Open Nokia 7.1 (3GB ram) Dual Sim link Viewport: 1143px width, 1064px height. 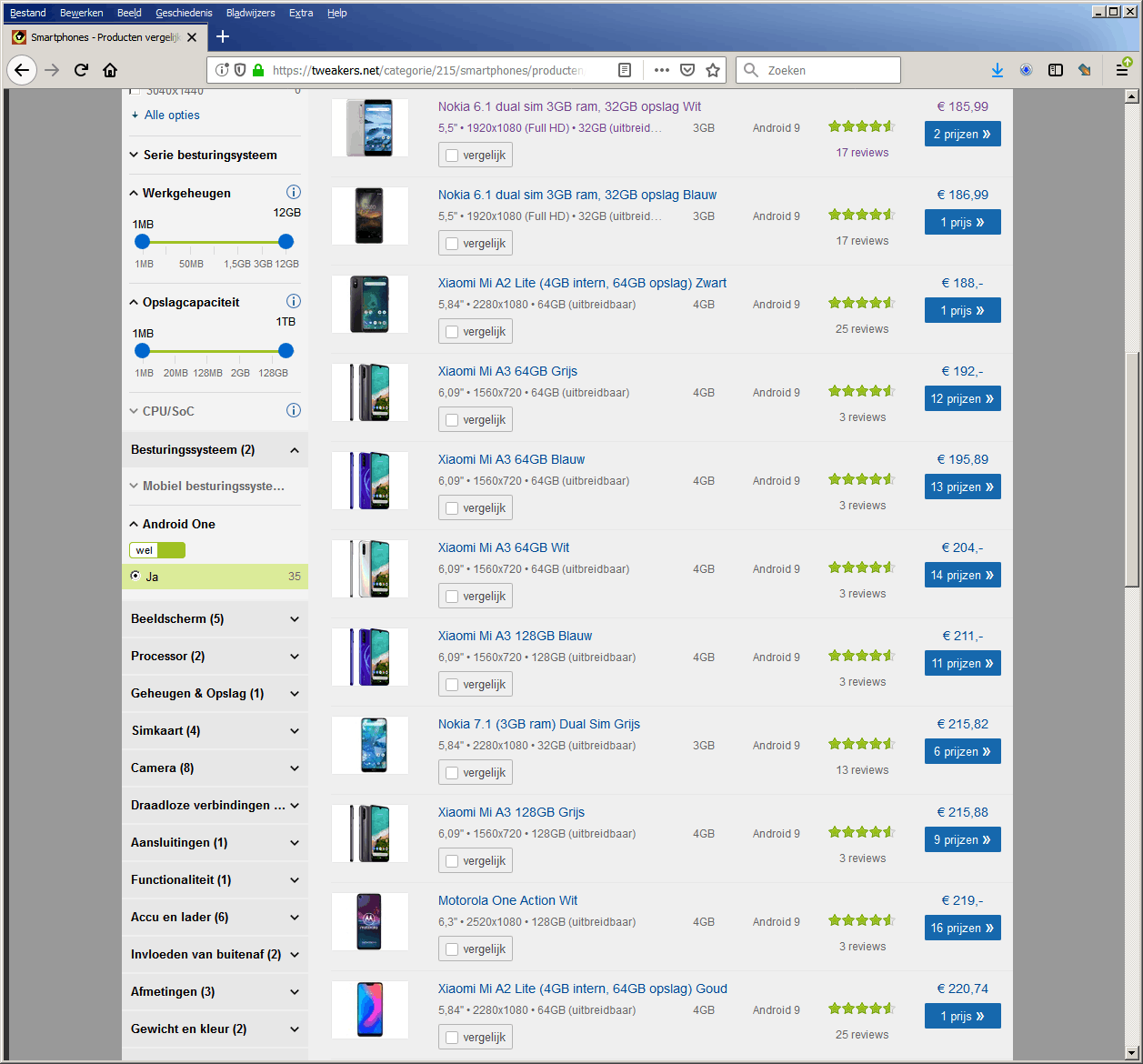pos(539,724)
